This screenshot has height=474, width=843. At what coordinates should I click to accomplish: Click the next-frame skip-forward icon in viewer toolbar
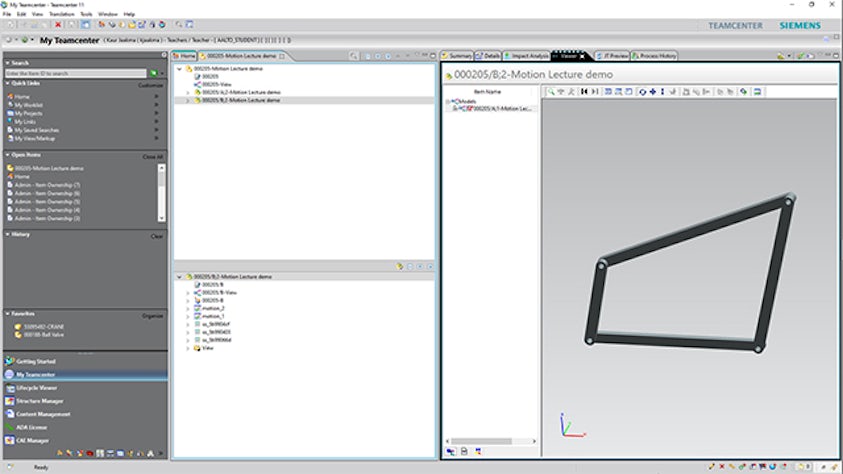595,92
